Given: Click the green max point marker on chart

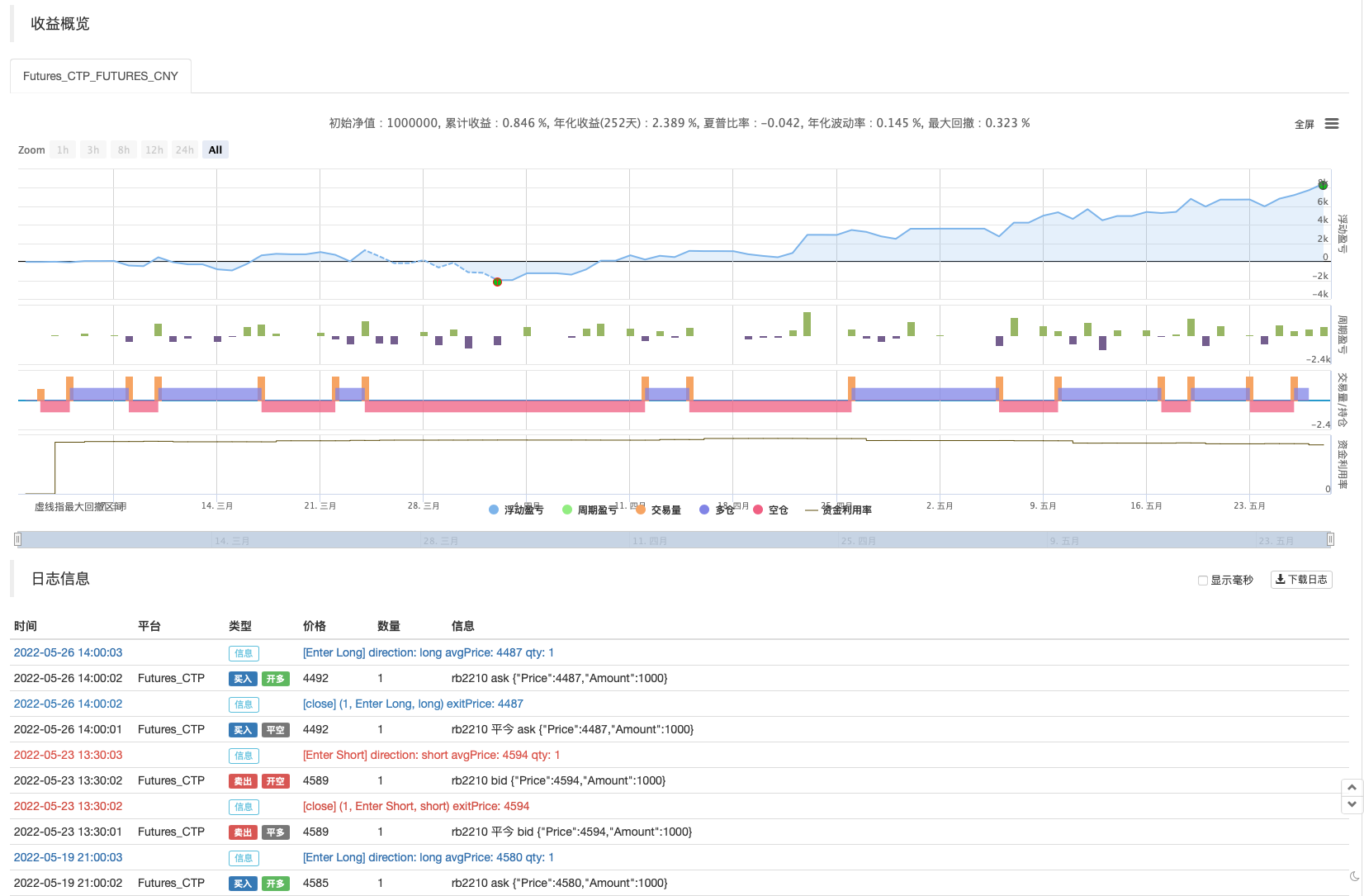Looking at the screenshot, I should 1323,185.
